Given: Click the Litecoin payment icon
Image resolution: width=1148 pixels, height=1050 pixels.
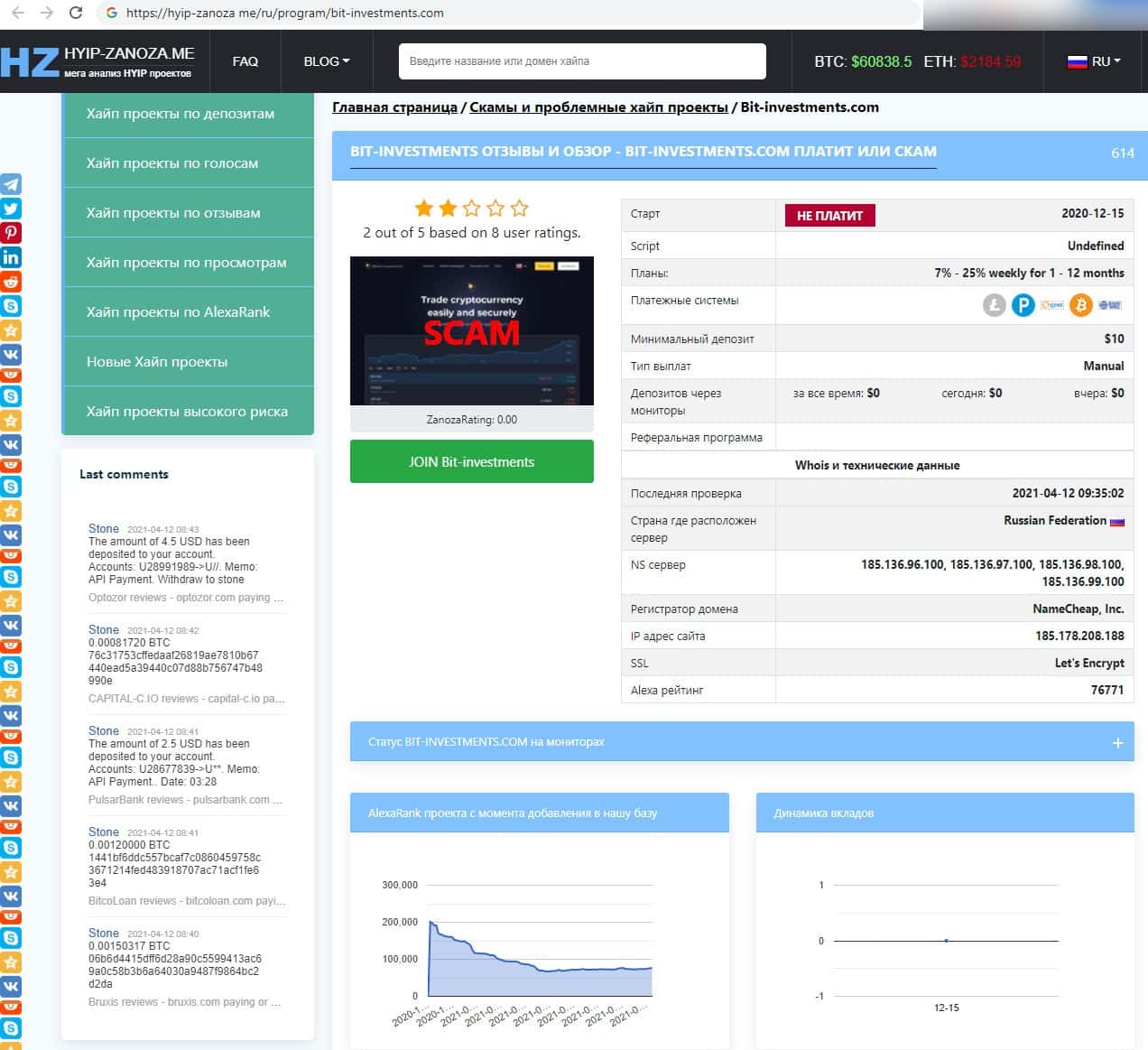Looking at the screenshot, I should pos(994,305).
